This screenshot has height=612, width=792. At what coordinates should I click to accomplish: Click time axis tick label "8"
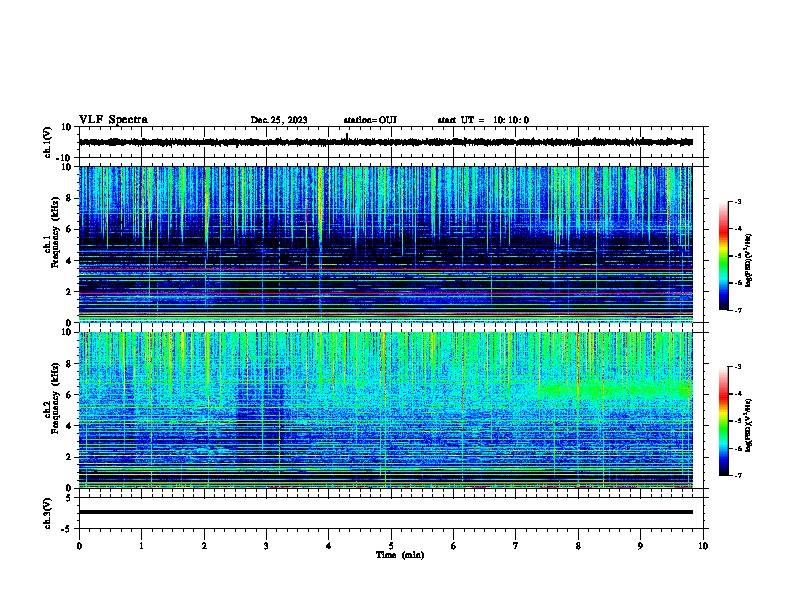[578, 546]
